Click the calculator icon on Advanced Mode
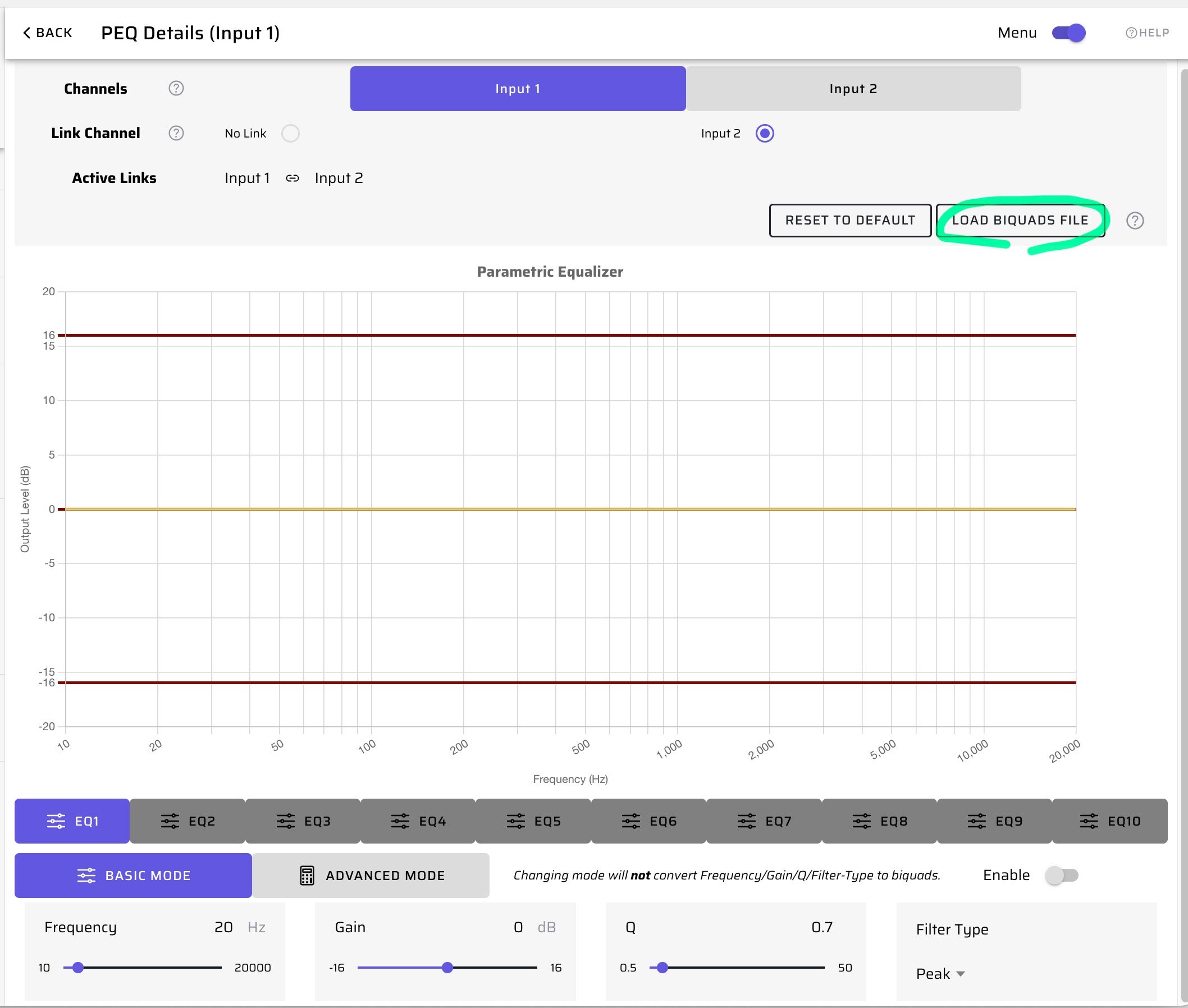Image resolution: width=1188 pixels, height=1008 pixels. point(307,876)
